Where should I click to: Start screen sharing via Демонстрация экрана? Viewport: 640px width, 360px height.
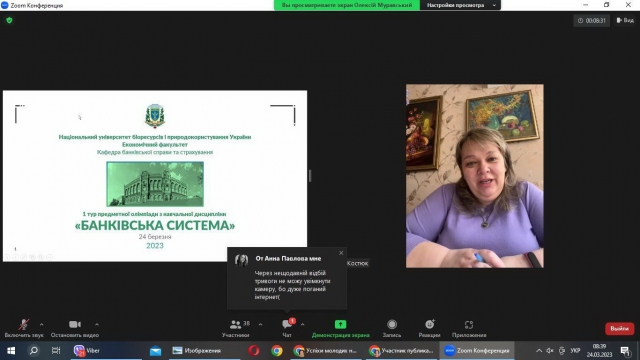(340, 328)
